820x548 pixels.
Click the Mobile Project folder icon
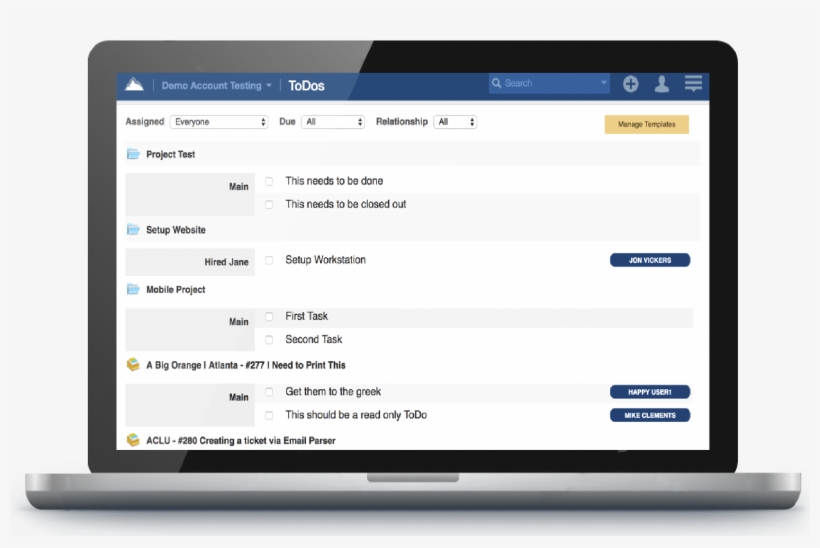(x=133, y=290)
